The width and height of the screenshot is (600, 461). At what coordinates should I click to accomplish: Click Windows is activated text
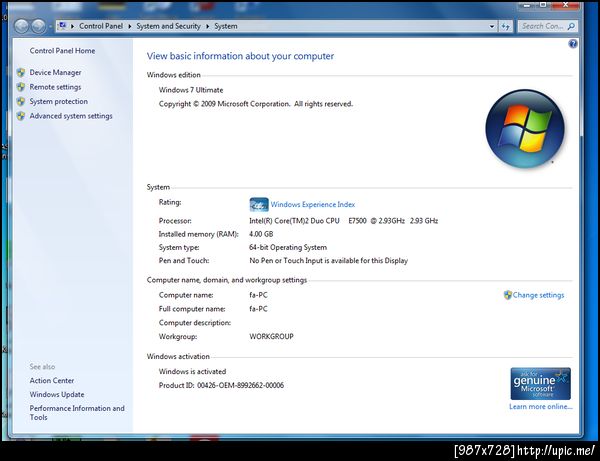pyautogui.click(x=192, y=371)
